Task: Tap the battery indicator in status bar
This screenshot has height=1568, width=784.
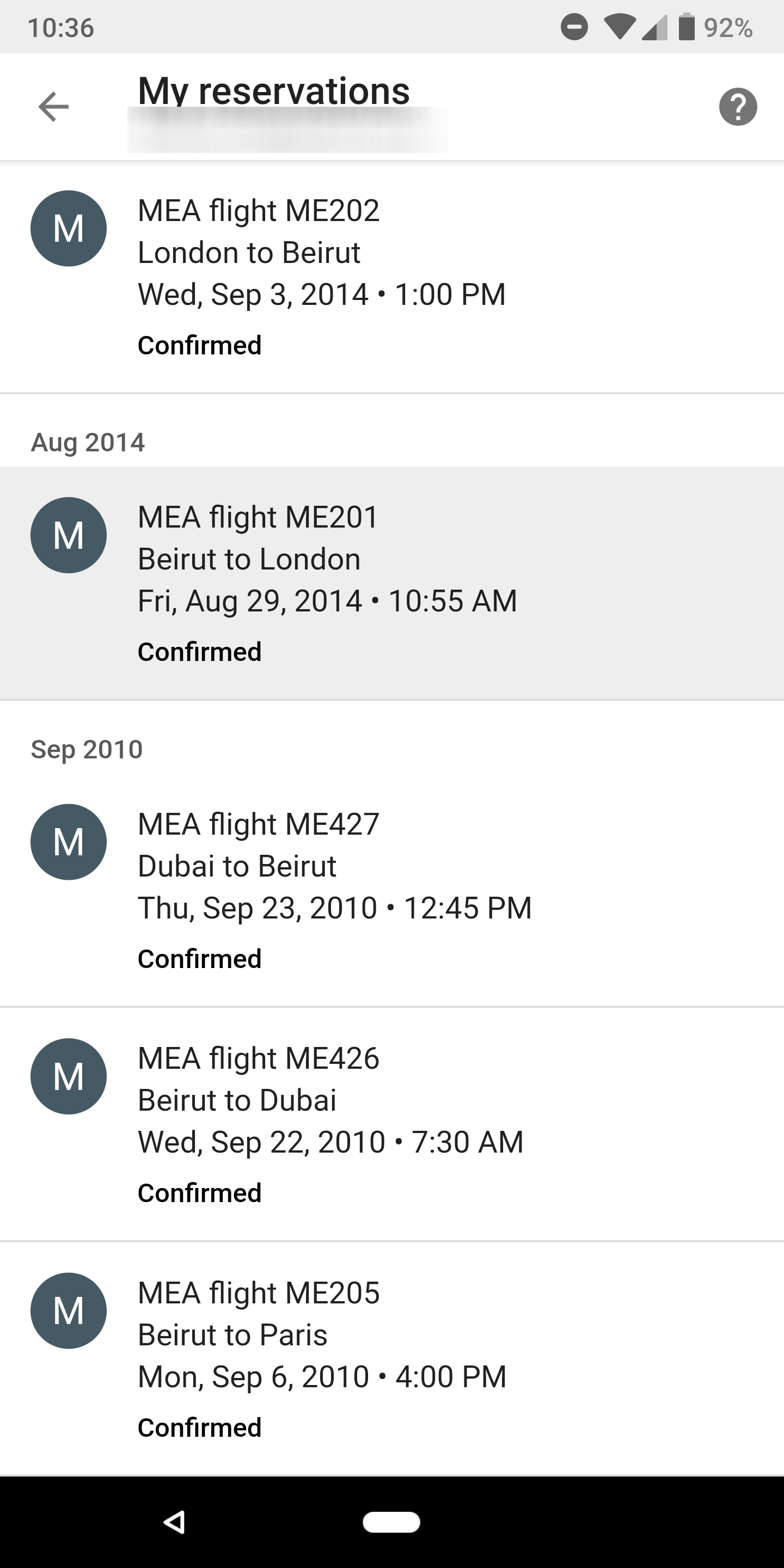Action: point(687,27)
